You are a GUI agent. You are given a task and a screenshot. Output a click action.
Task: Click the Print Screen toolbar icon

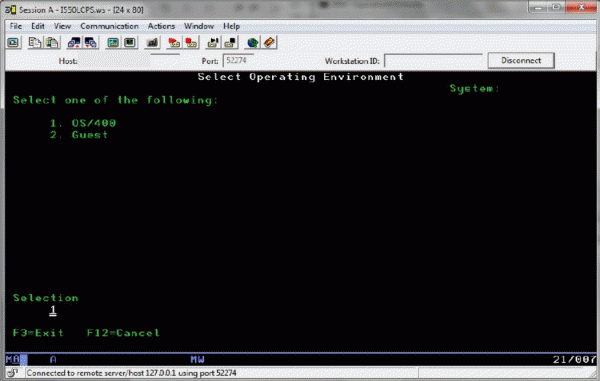(x=13, y=42)
